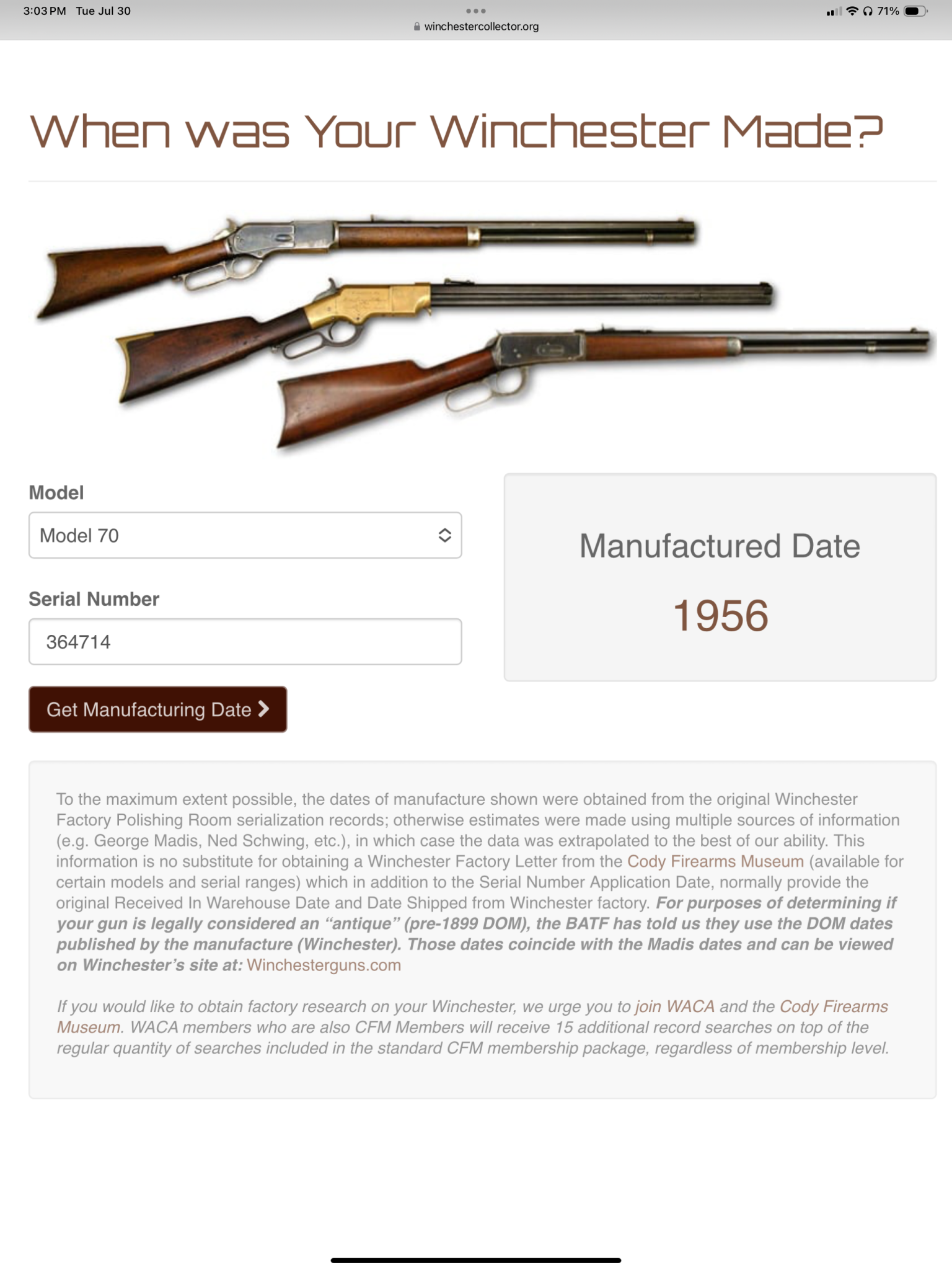Tap the home indicator bar
This screenshot has width=952, height=1270.
(x=475, y=1260)
